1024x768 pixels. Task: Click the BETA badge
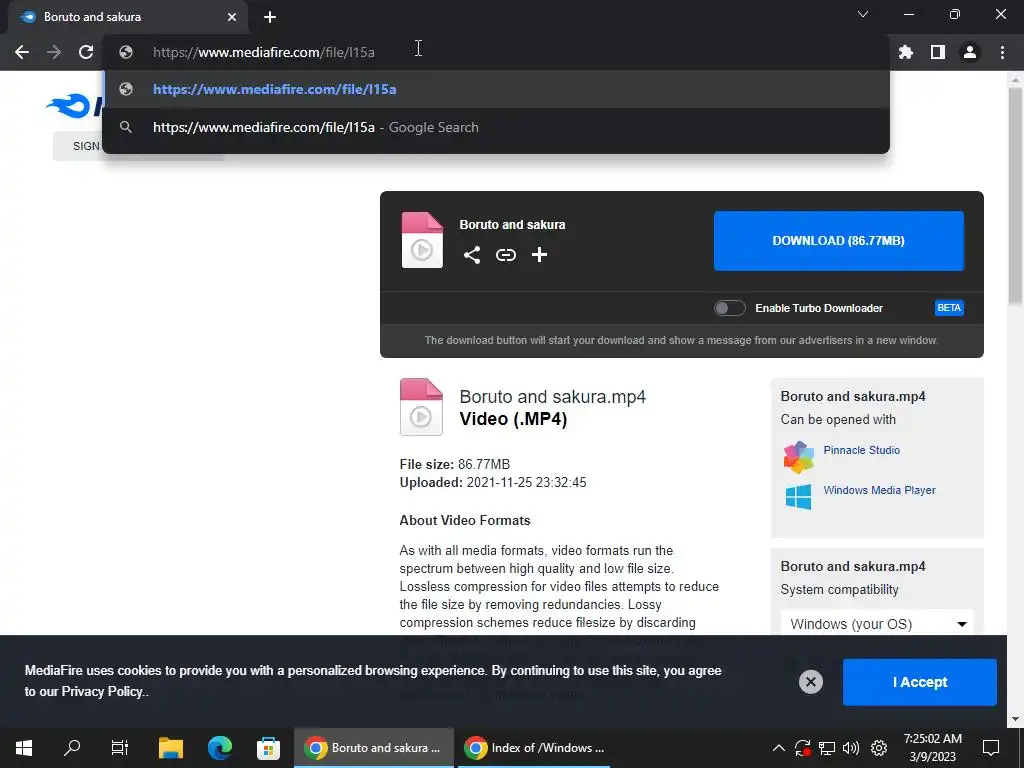click(x=949, y=308)
